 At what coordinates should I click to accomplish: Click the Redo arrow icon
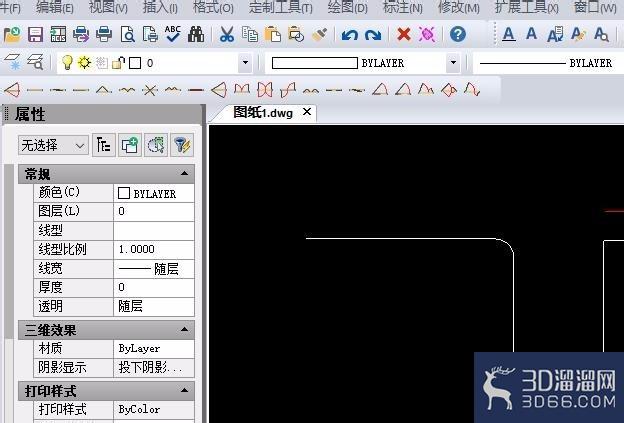point(373,35)
